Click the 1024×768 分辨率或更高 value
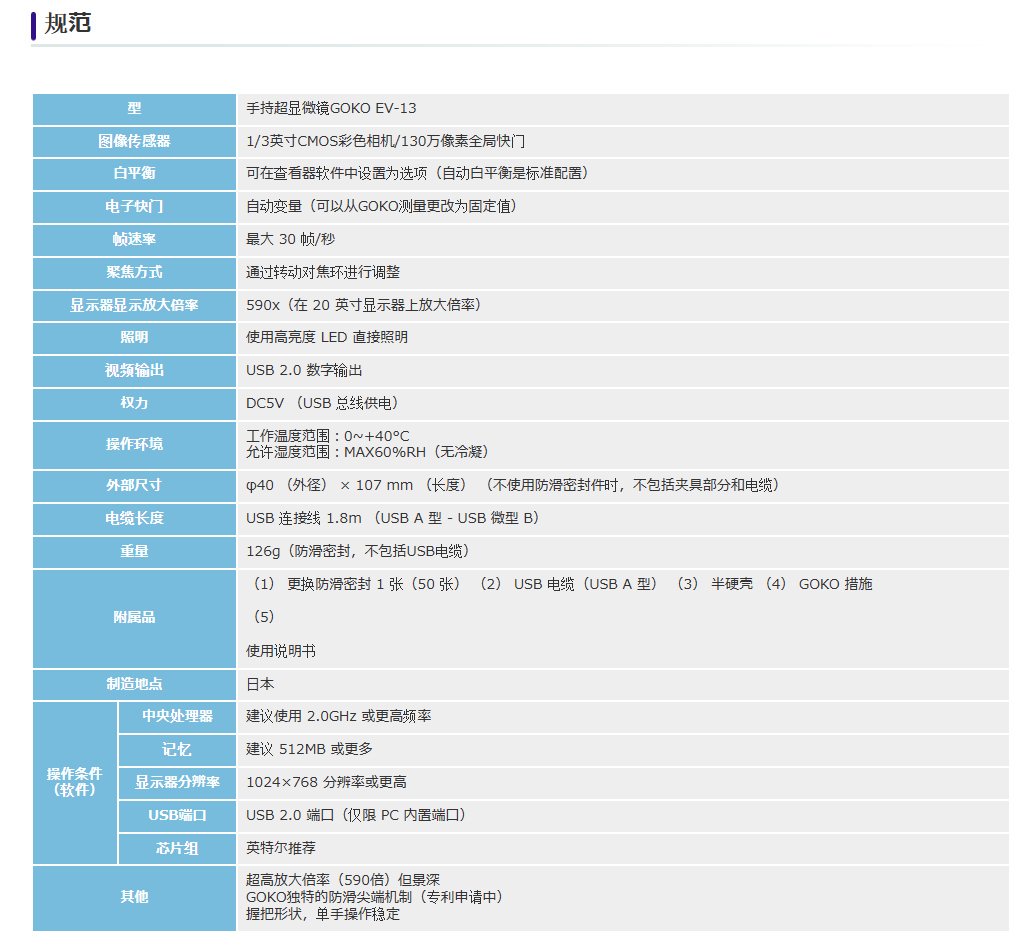Image resolution: width=1031 pixels, height=937 pixels. [326, 782]
